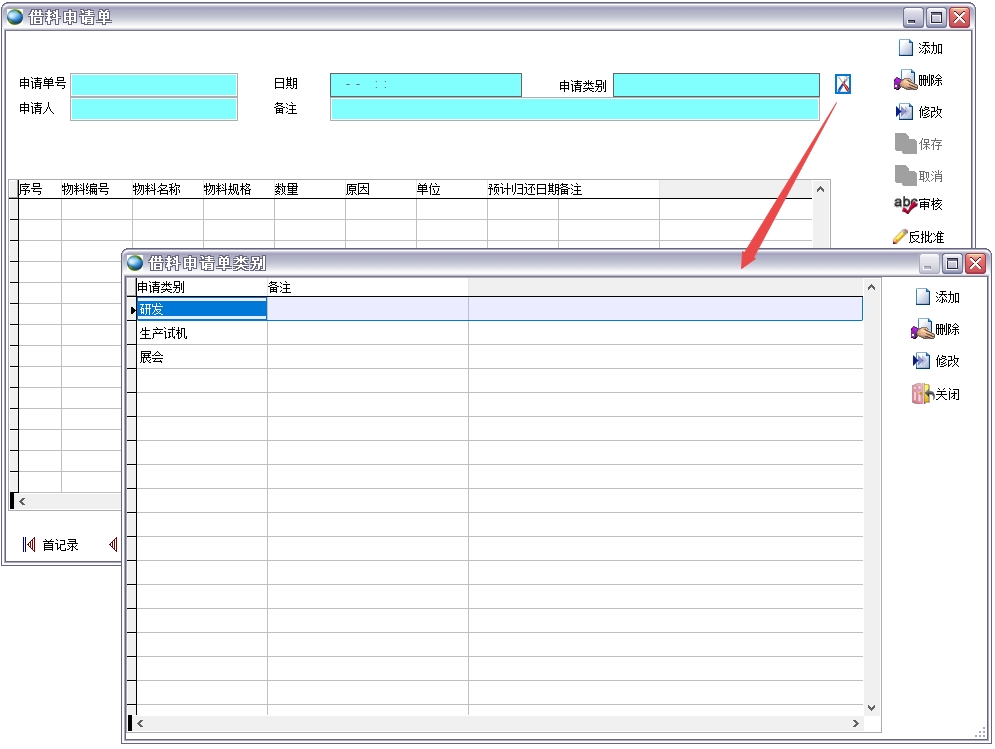Open category lookup icon beside 申请类别 field
The height and width of the screenshot is (749, 995).
pos(843,85)
